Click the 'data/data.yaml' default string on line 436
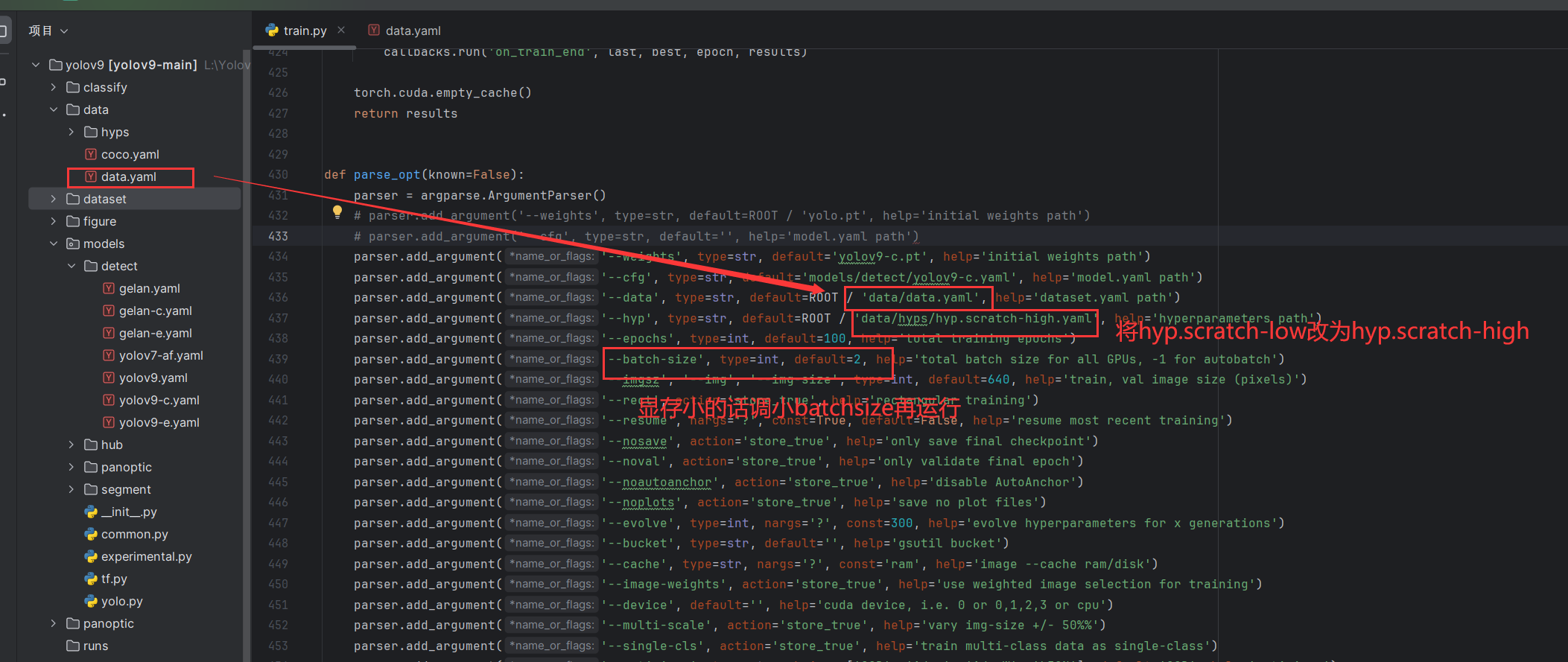 [921, 297]
